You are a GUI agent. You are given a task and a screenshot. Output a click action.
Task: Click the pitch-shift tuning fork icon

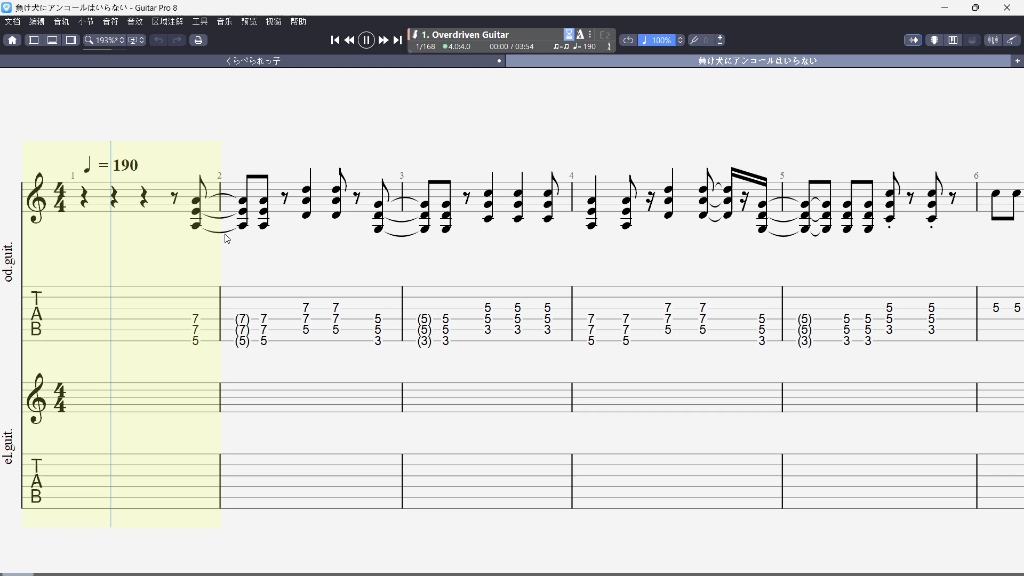[x=694, y=40]
